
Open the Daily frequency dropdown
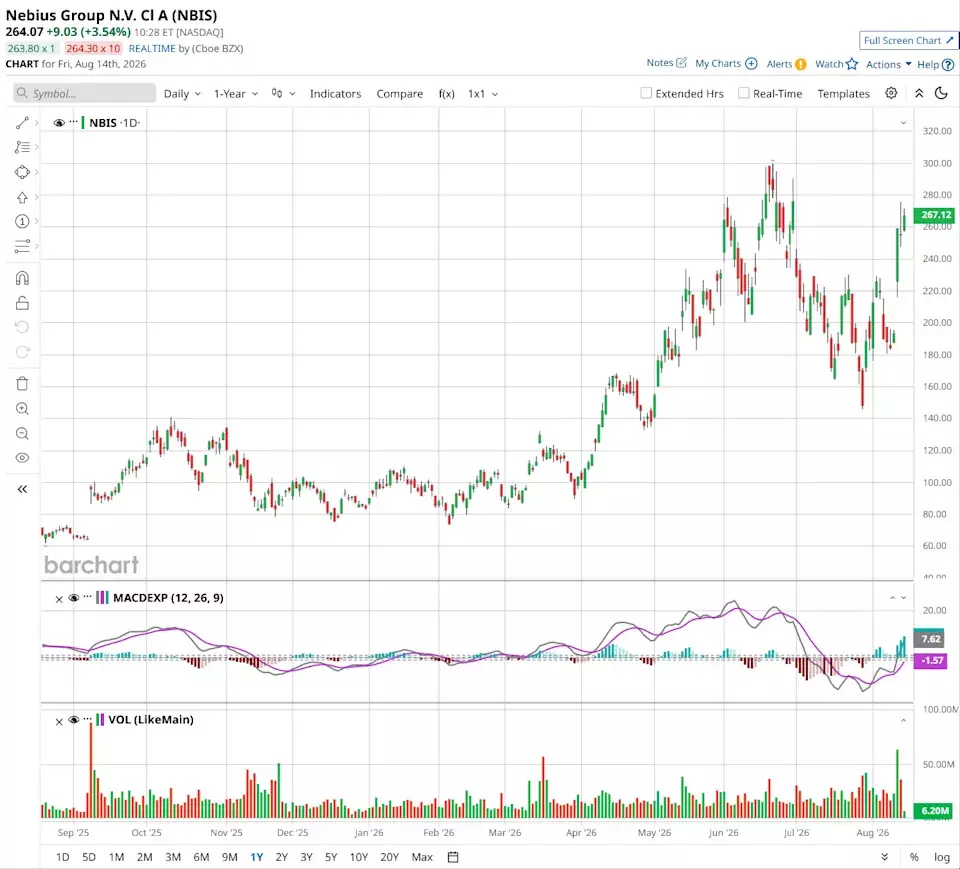(182, 94)
